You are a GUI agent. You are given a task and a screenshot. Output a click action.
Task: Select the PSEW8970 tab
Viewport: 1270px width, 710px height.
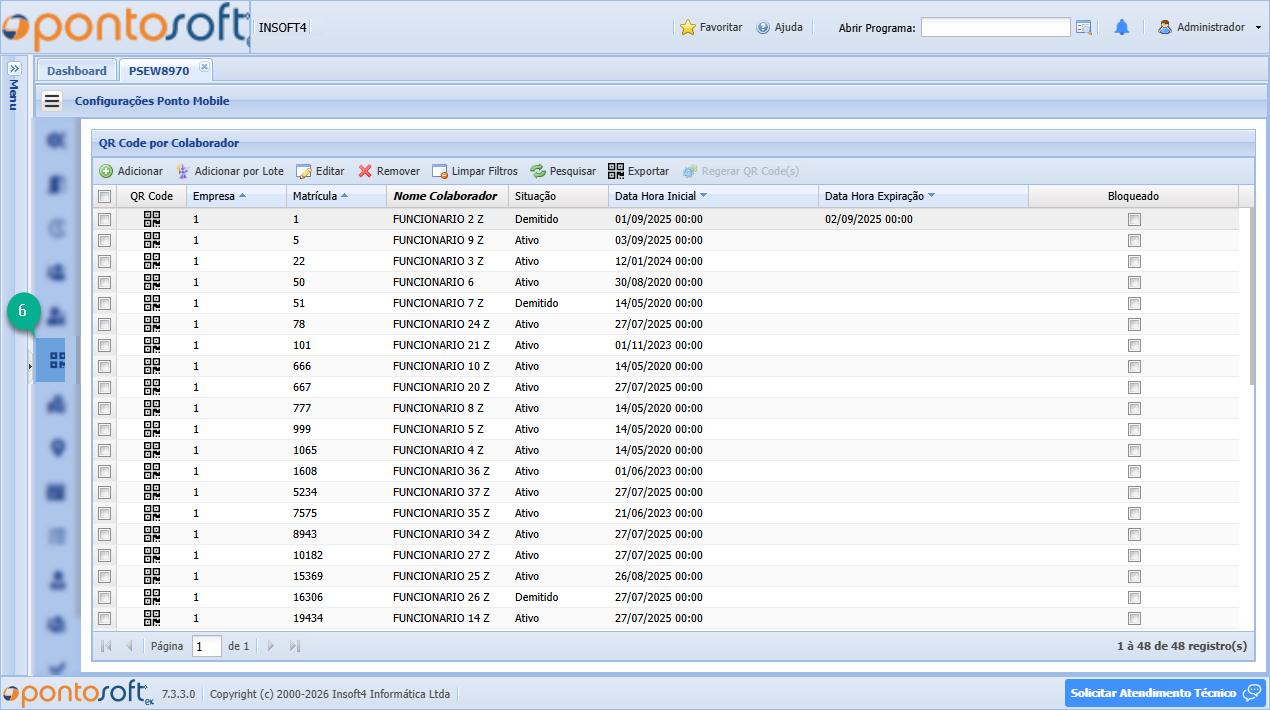point(157,70)
